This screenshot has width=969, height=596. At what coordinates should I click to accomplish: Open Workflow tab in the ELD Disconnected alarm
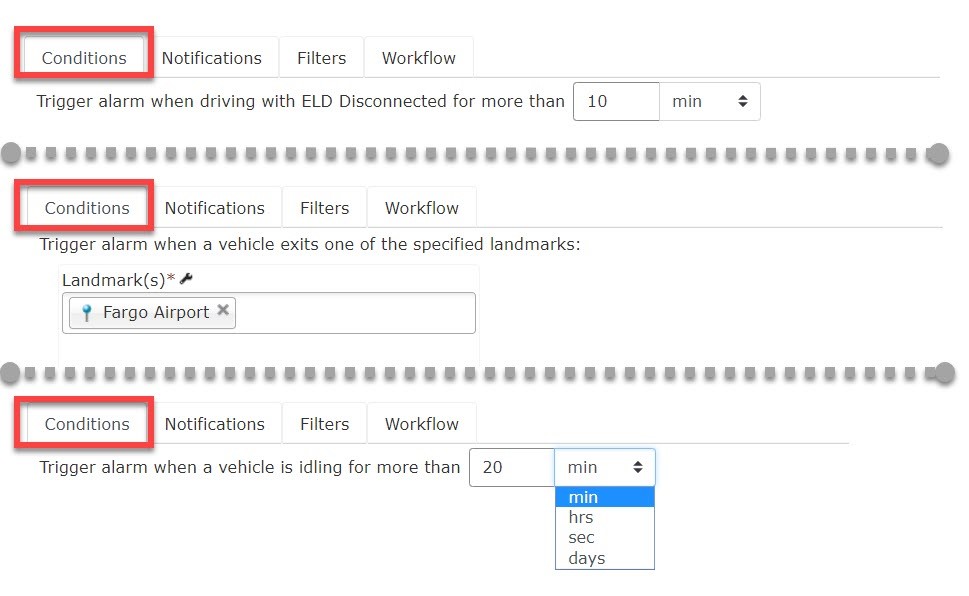pyautogui.click(x=418, y=58)
